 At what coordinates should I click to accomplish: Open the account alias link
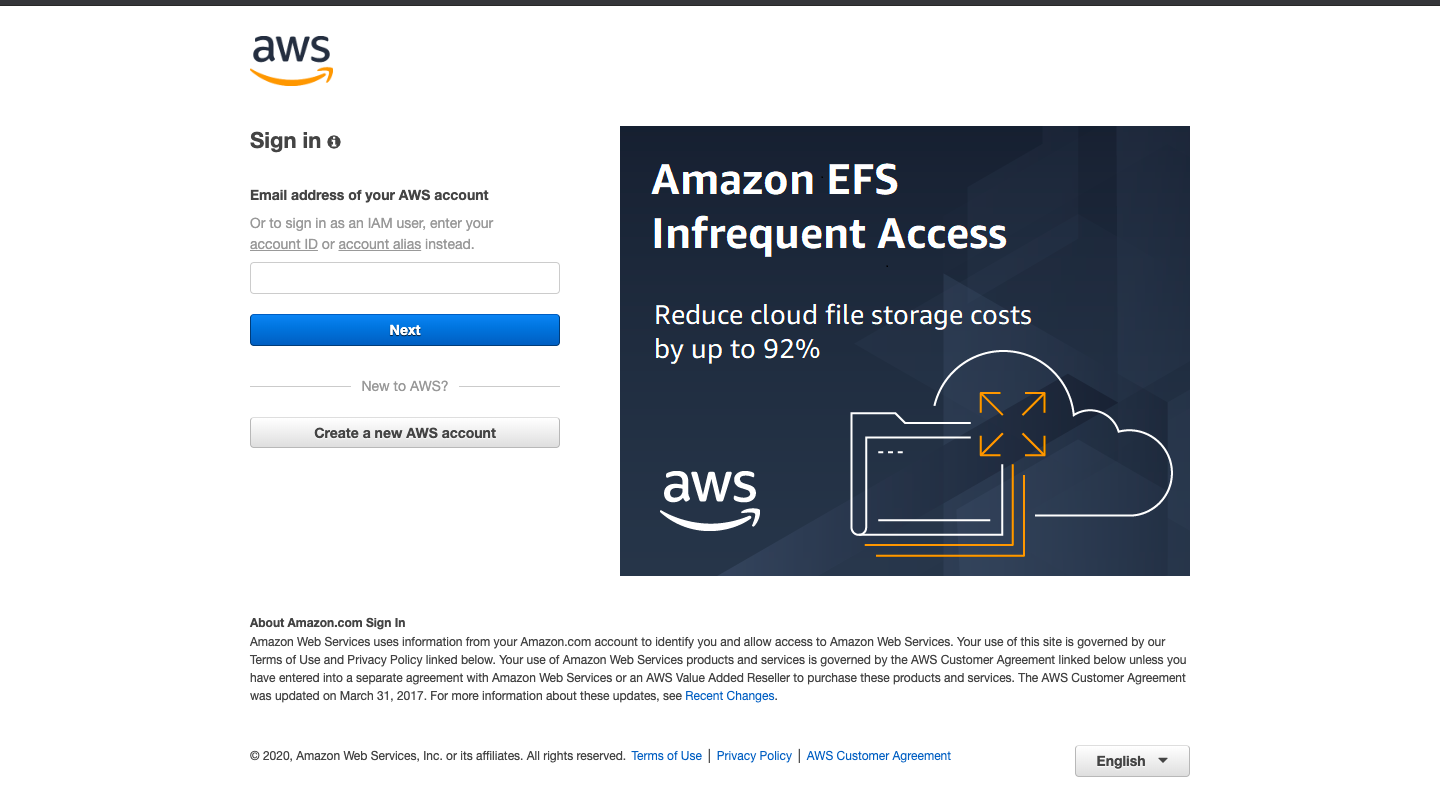379,244
